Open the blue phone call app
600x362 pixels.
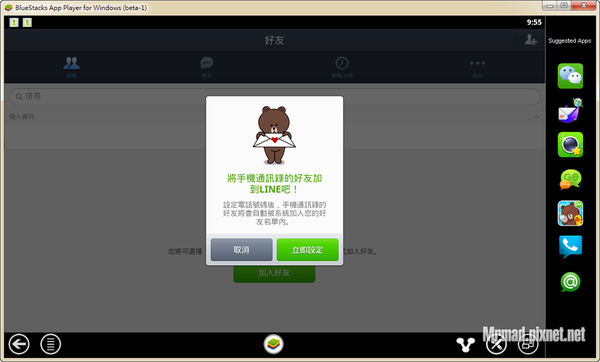pyautogui.click(x=570, y=247)
